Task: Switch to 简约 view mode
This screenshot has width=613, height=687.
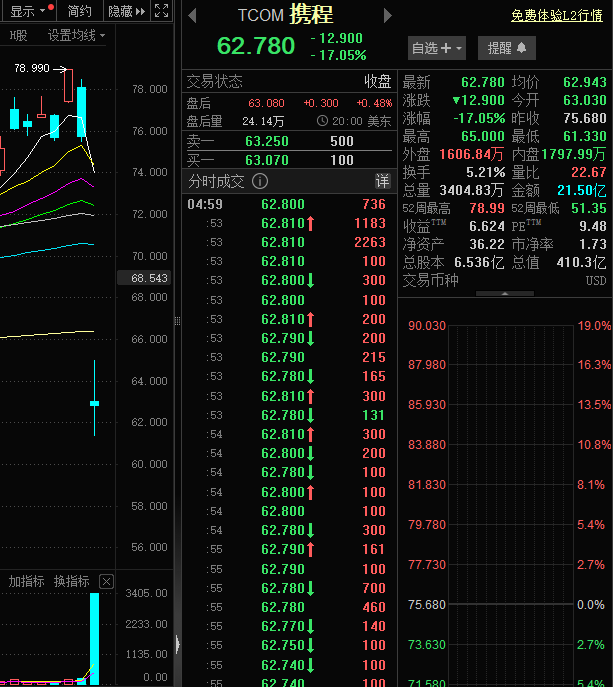Action: pyautogui.click(x=79, y=11)
